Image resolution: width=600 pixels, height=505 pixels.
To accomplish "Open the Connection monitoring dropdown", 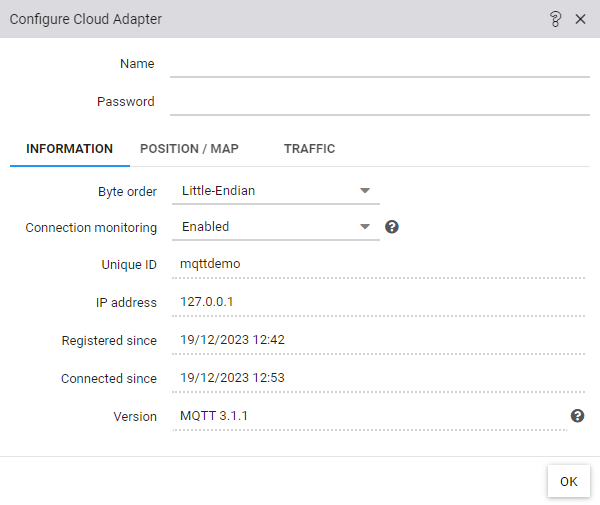I will (x=276, y=227).
